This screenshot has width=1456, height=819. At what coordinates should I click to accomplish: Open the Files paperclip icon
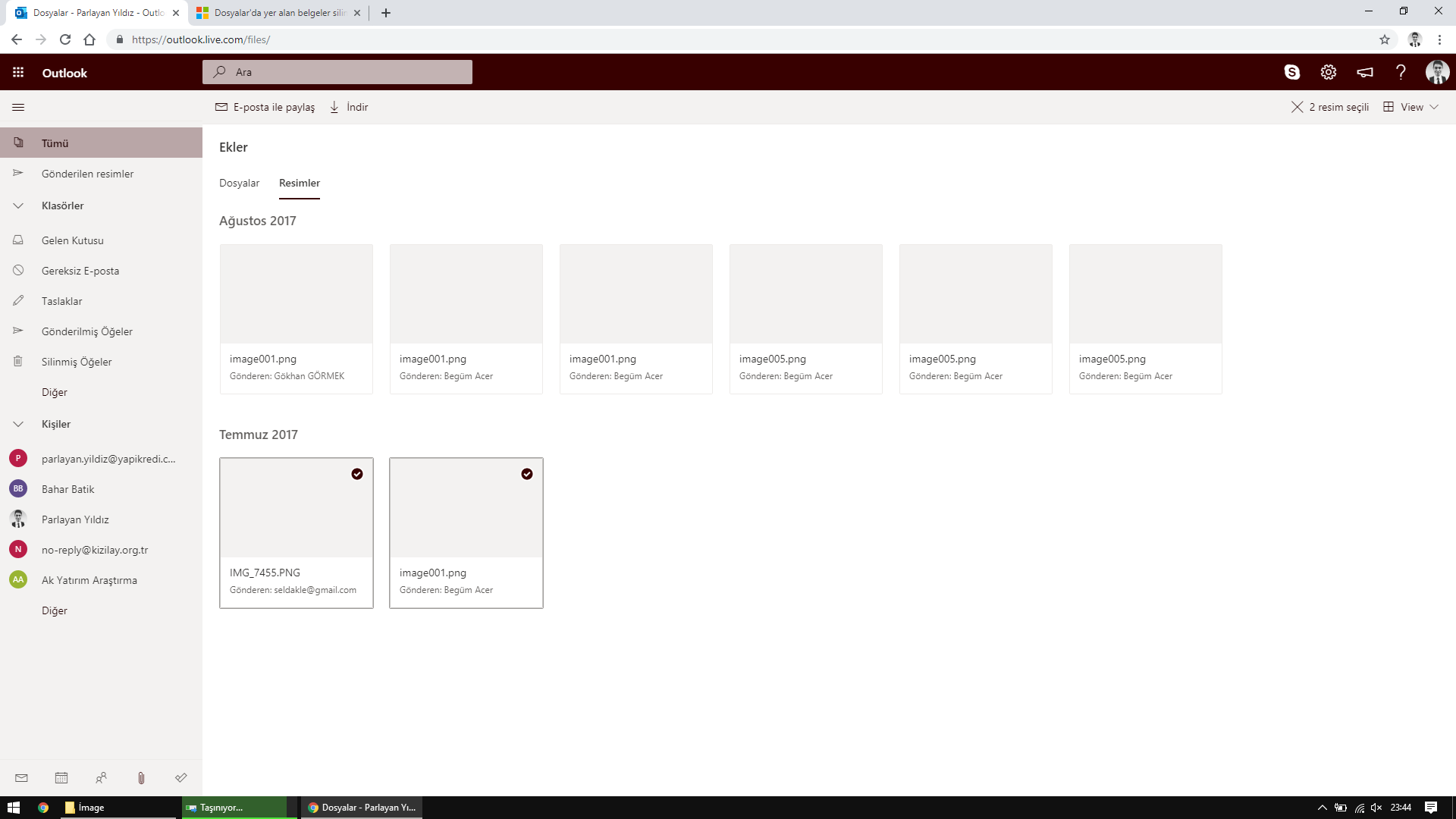coord(141,777)
